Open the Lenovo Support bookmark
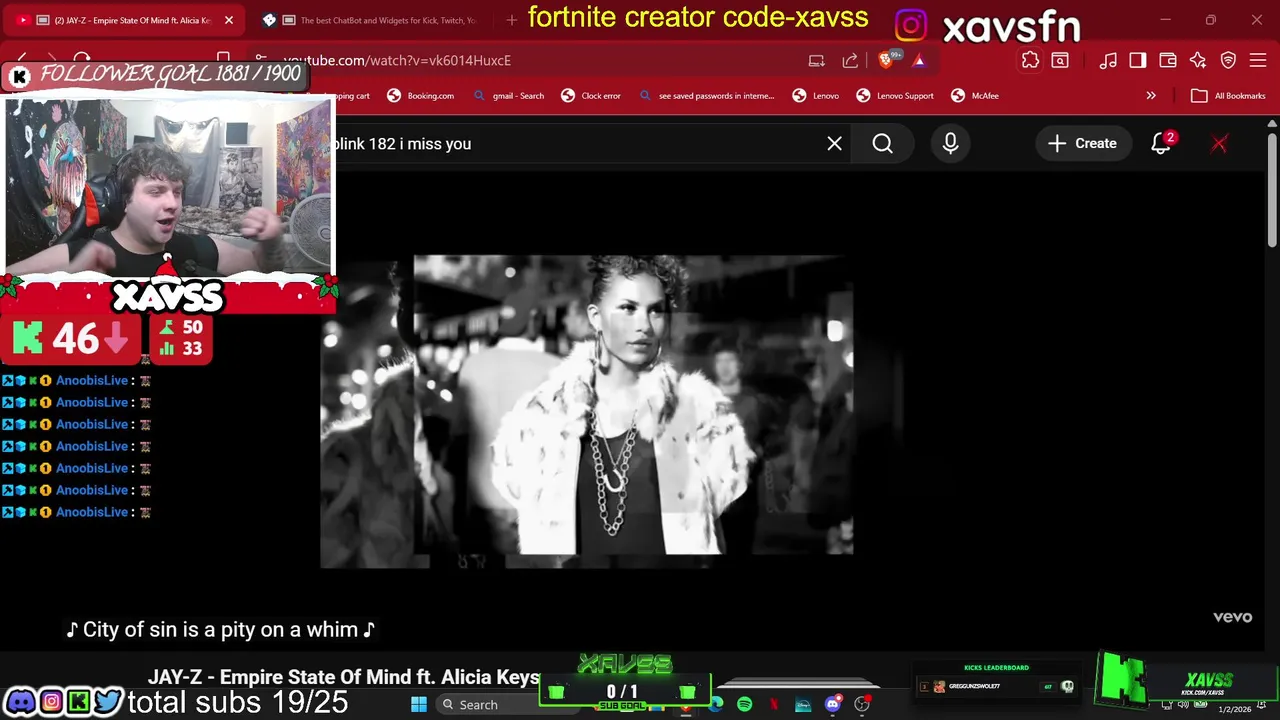Screen dimensions: 1280x720 coord(895,96)
